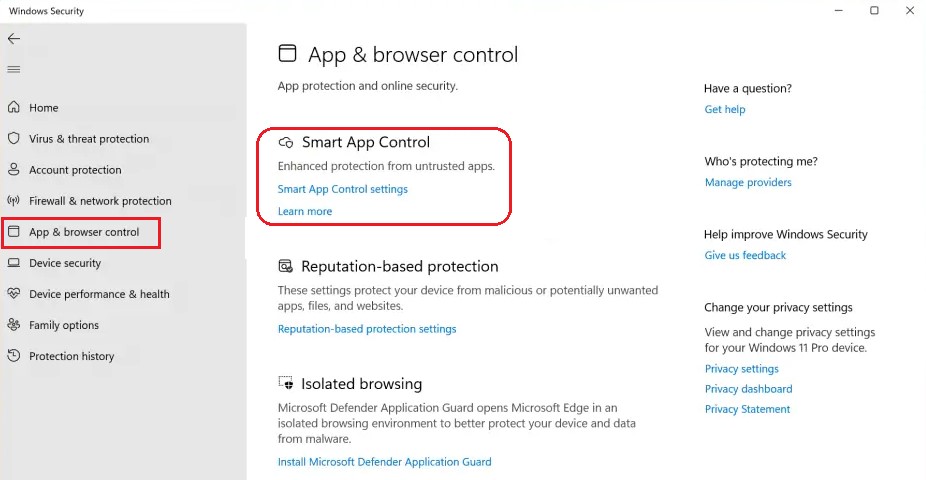Click the Home house icon
This screenshot has width=926, height=480.
[x=13, y=108]
